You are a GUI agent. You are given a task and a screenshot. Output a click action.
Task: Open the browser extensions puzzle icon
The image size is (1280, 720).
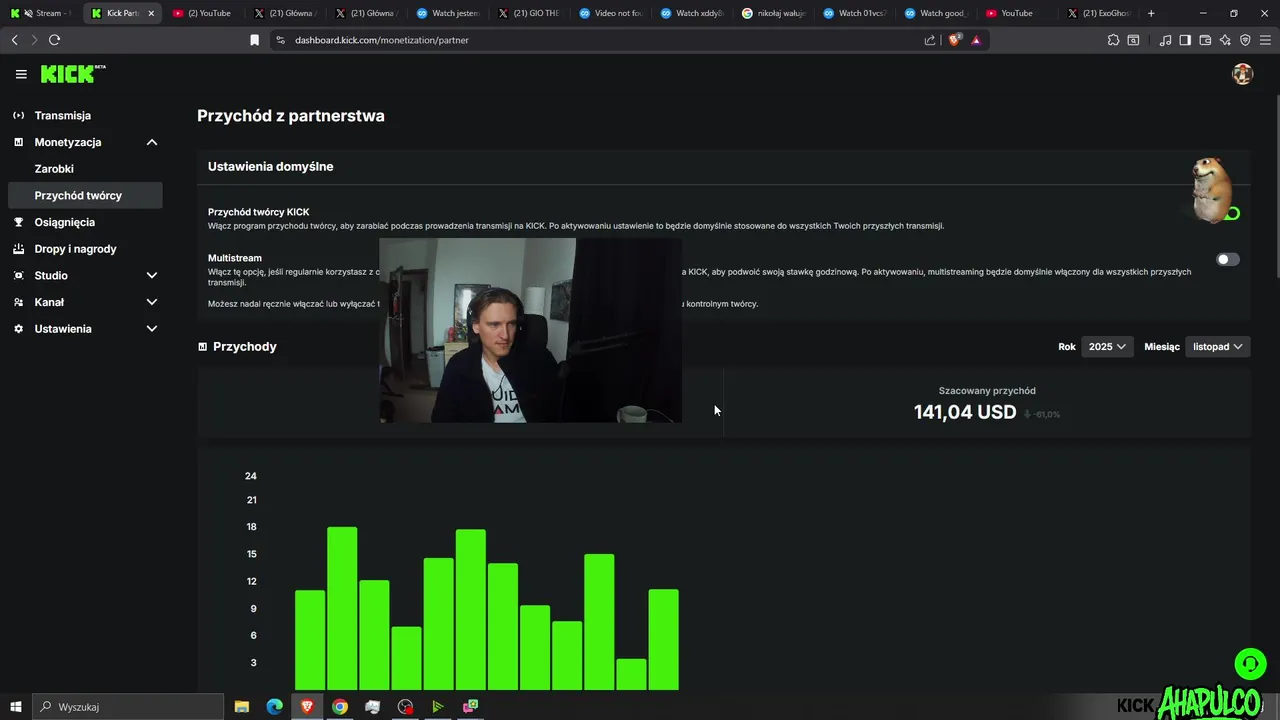point(1113,40)
